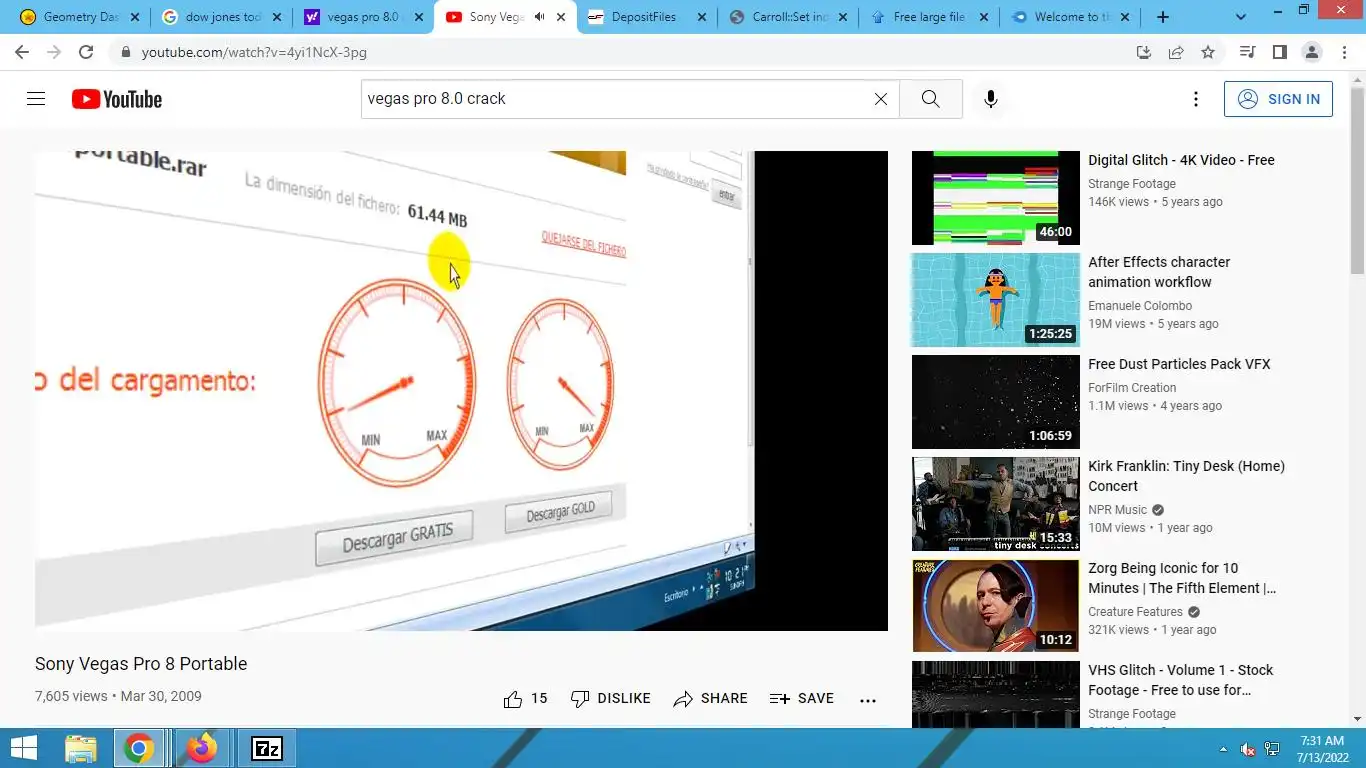The height and width of the screenshot is (768, 1366).
Task: Click the video title Sony Vegas Pro 8 Portable
Action: tap(141, 664)
